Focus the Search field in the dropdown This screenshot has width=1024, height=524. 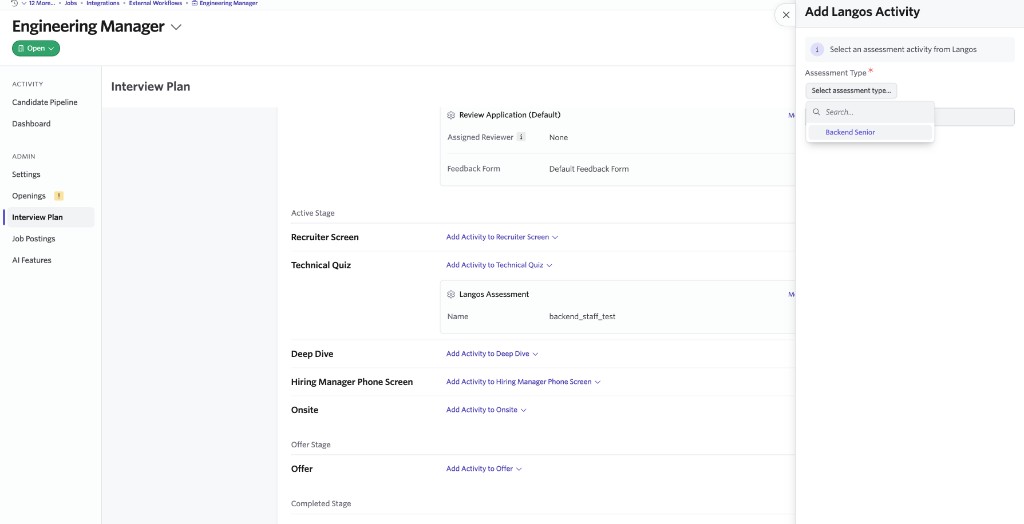click(870, 112)
